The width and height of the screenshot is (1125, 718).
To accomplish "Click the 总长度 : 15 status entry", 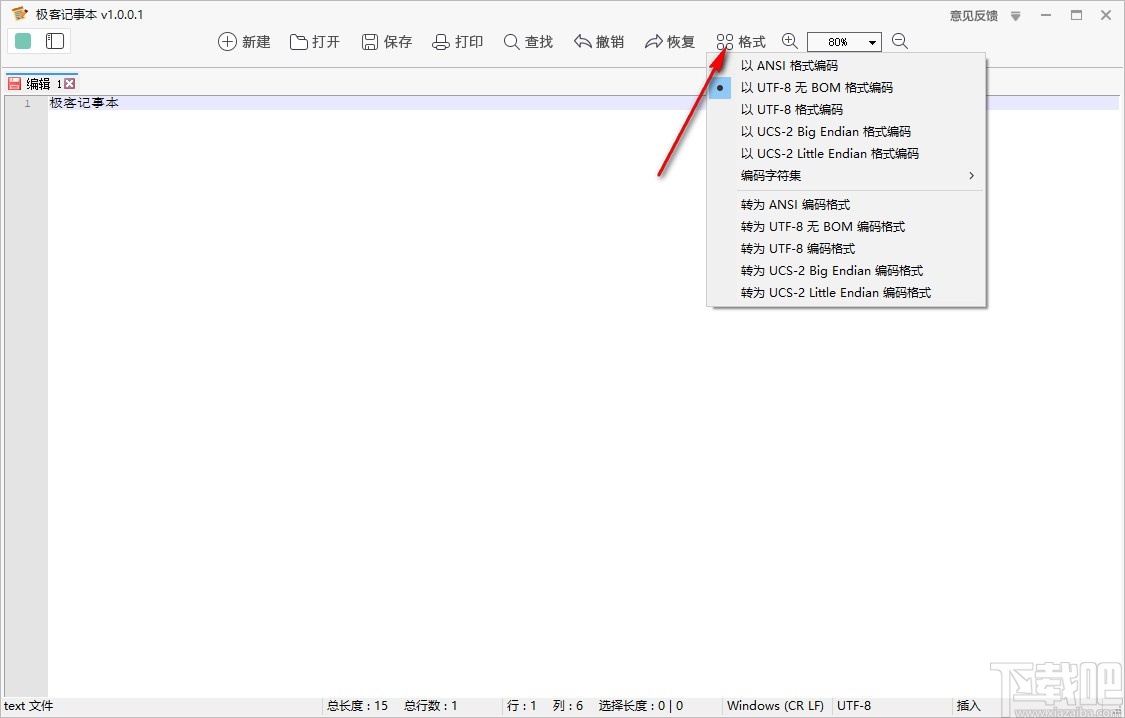I will [x=357, y=706].
